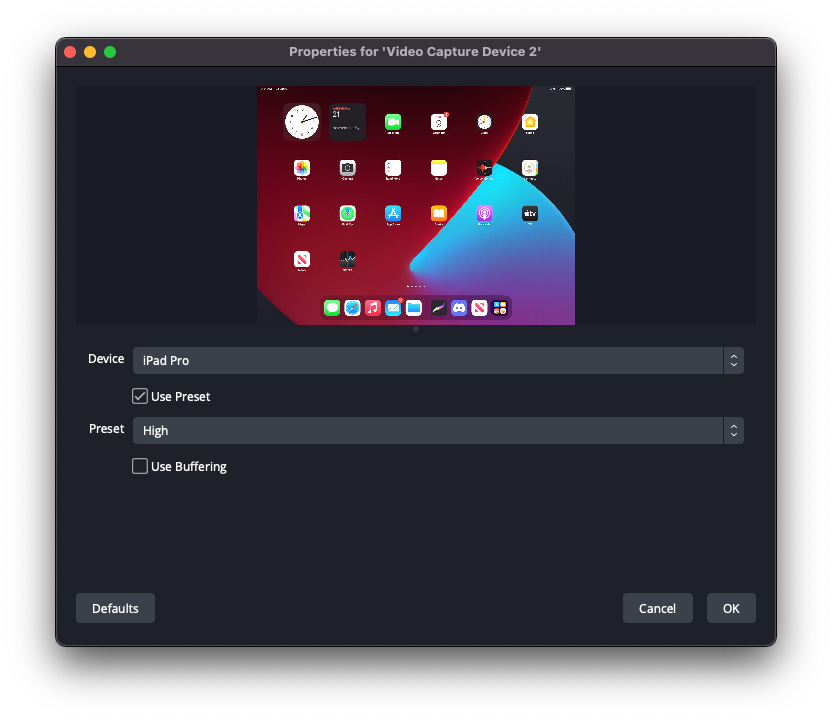Click the iPad screen preview area

click(415, 205)
